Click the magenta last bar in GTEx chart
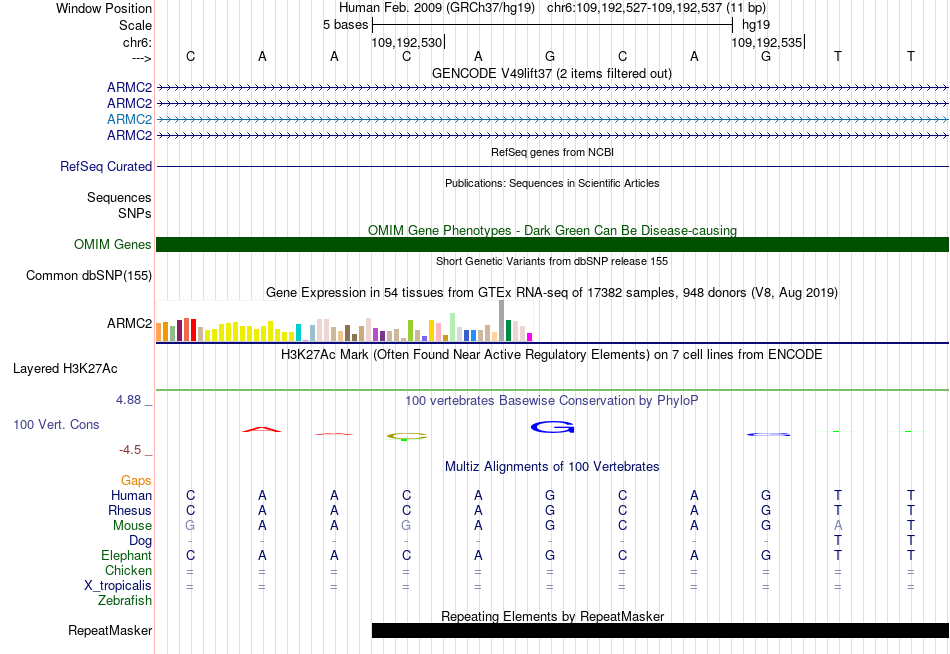 [530, 337]
